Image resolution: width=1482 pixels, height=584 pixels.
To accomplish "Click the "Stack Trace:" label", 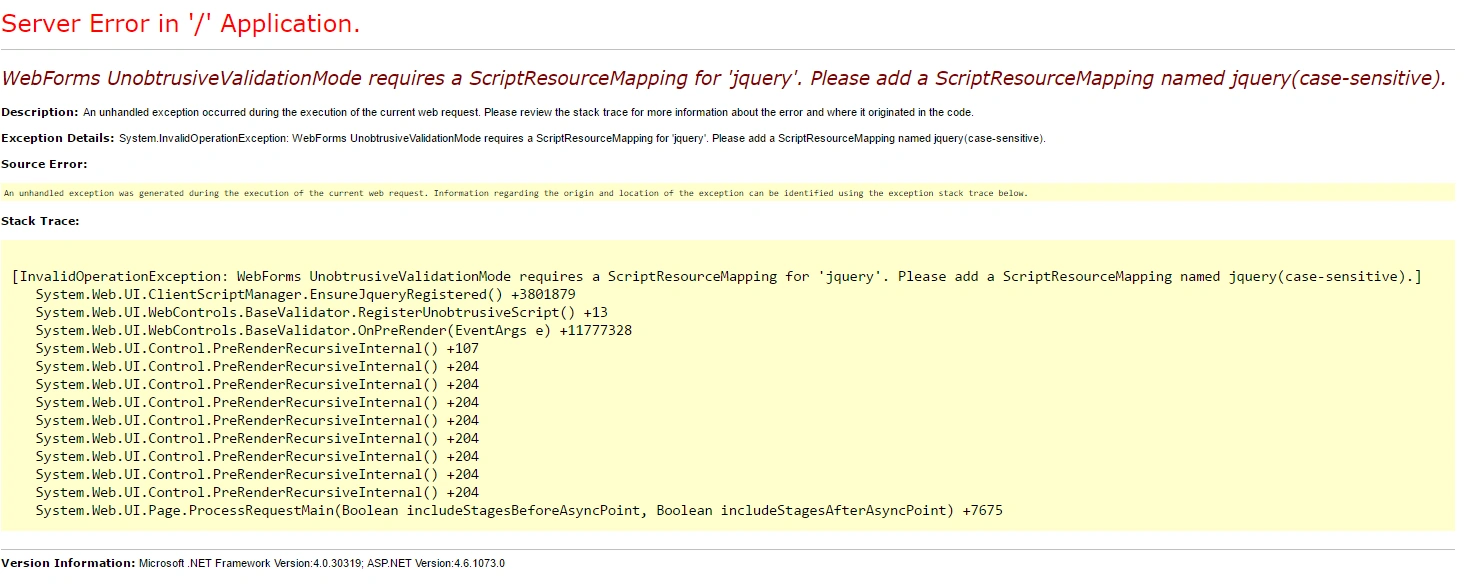I will click(x=40, y=220).
